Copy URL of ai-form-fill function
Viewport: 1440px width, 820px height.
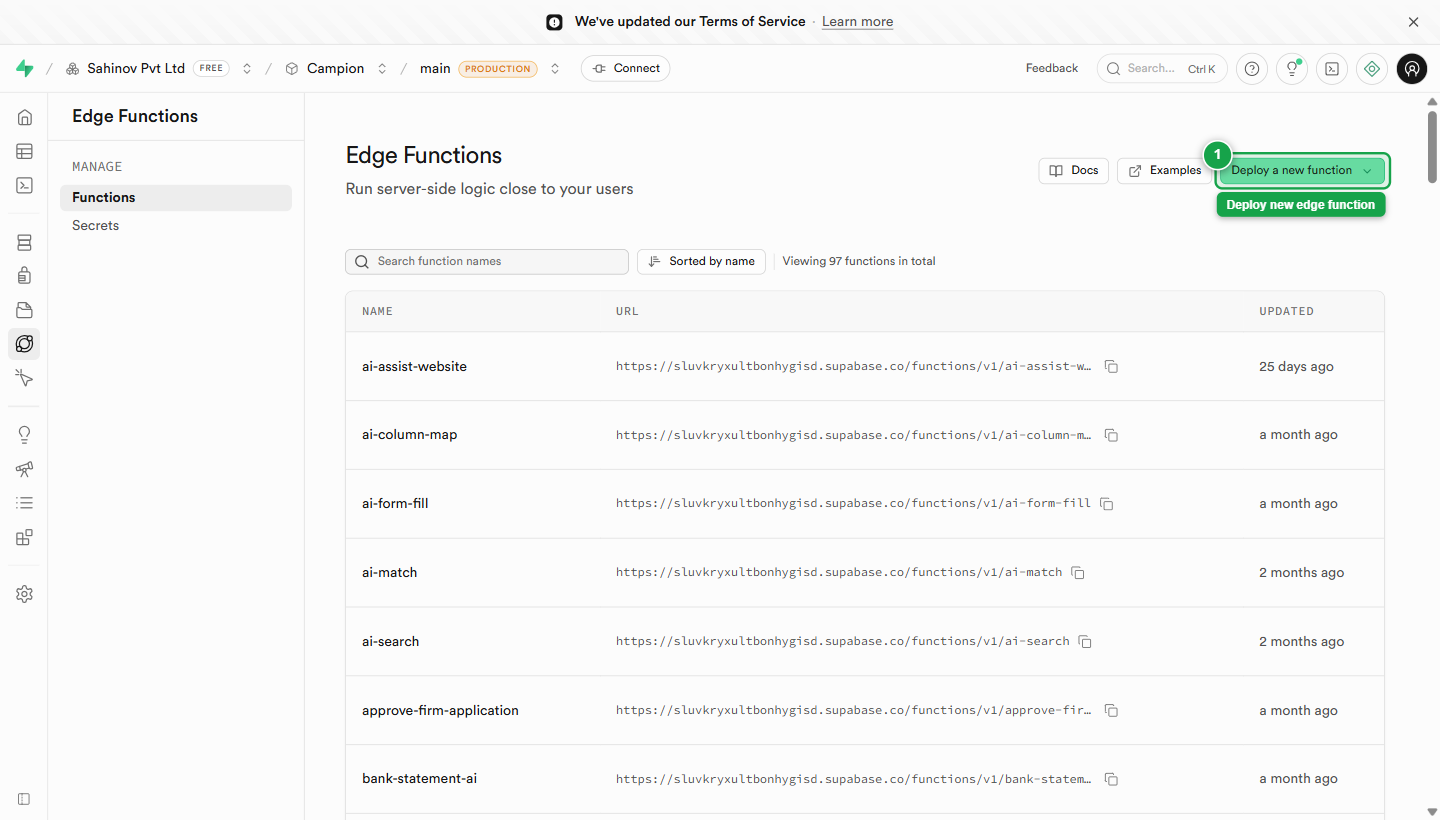tap(1107, 504)
